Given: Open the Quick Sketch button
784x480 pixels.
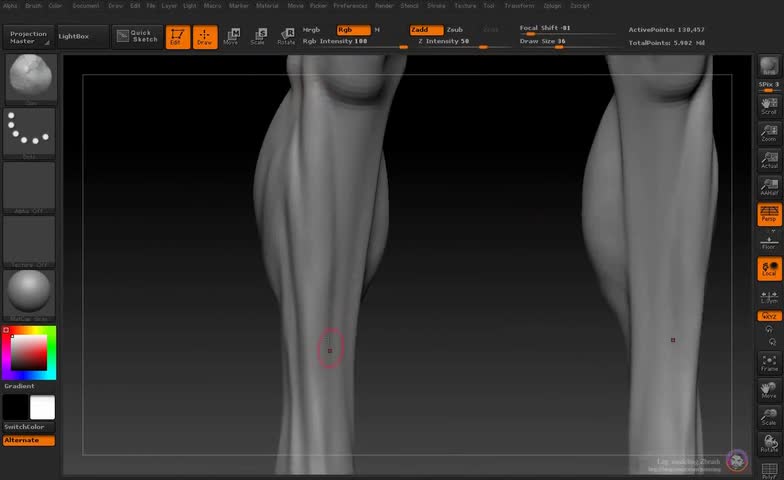Looking at the screenshot, I should tap(138, 36).
